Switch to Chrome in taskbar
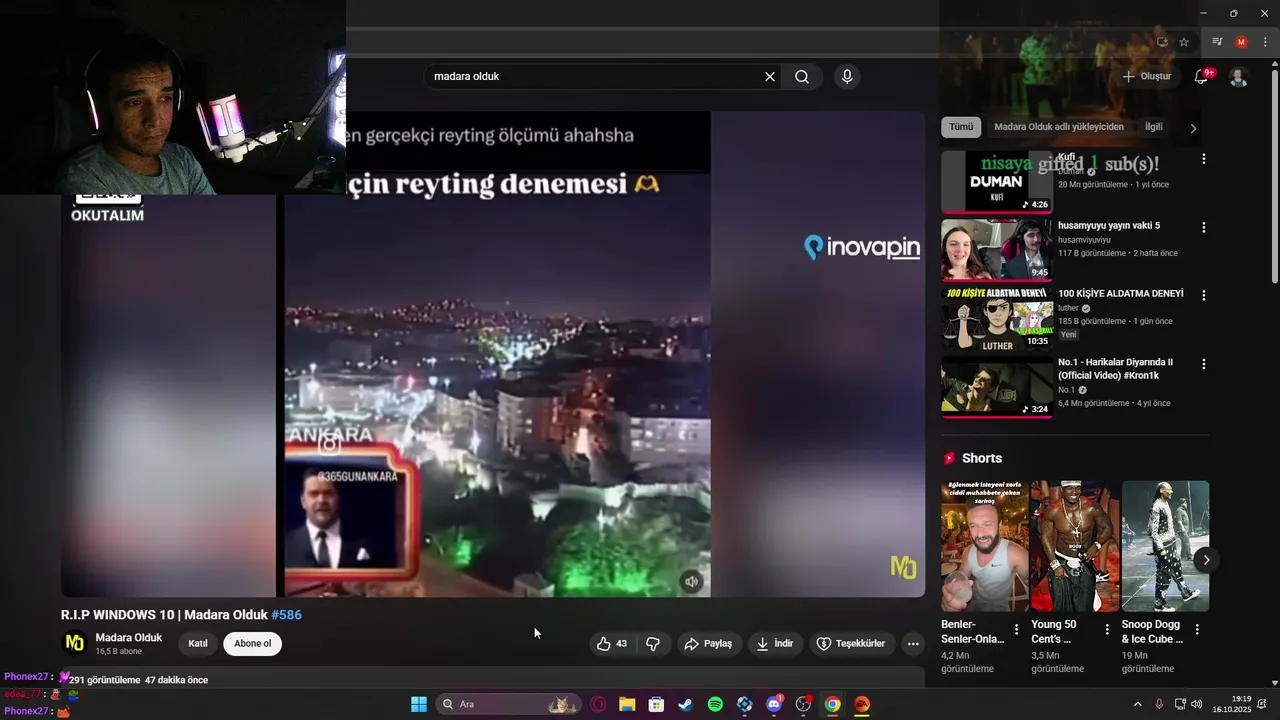The image size is (1280, 720). pos(832,704)
